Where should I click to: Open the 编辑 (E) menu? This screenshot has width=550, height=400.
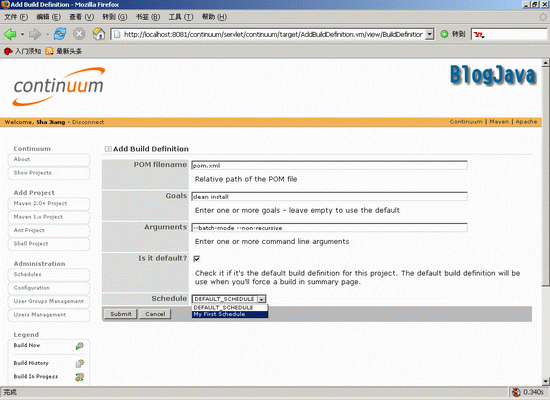(x=48, y=17)
